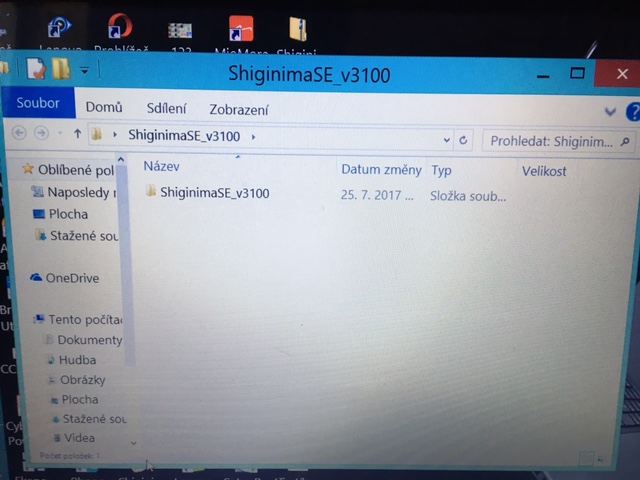The height and width of the screenshot is (480, 640).
Task: Sort by the Datum změny column
Action: coord(381,169)
